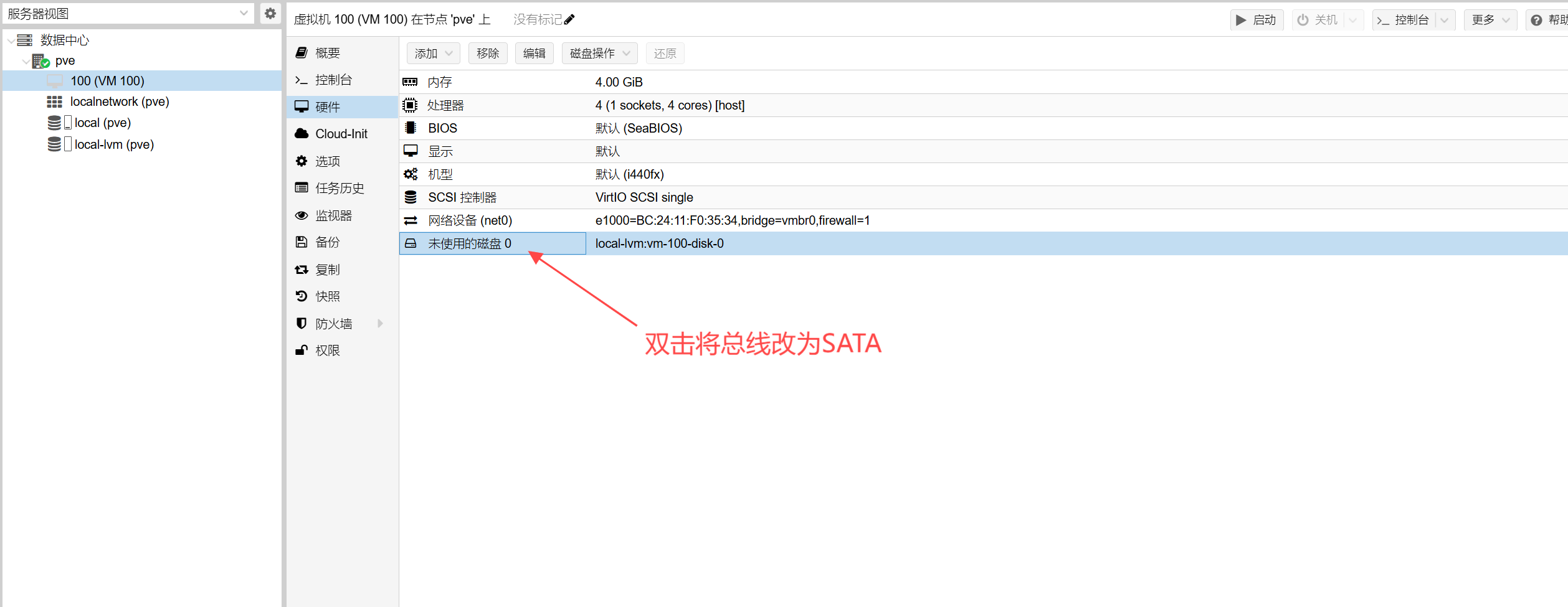Open the 更多 more dropdown

1491,20
